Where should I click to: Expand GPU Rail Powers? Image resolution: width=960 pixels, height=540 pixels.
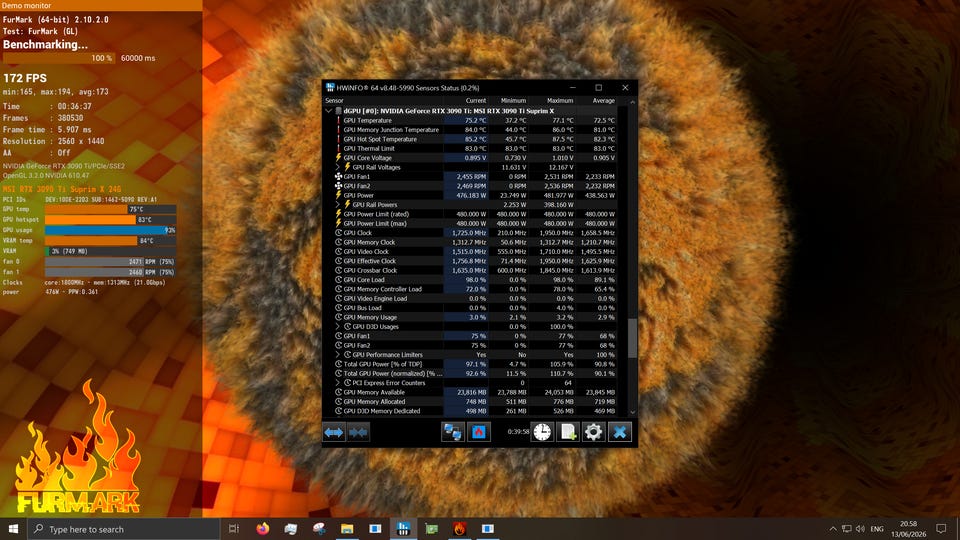[x=338, y=204]
